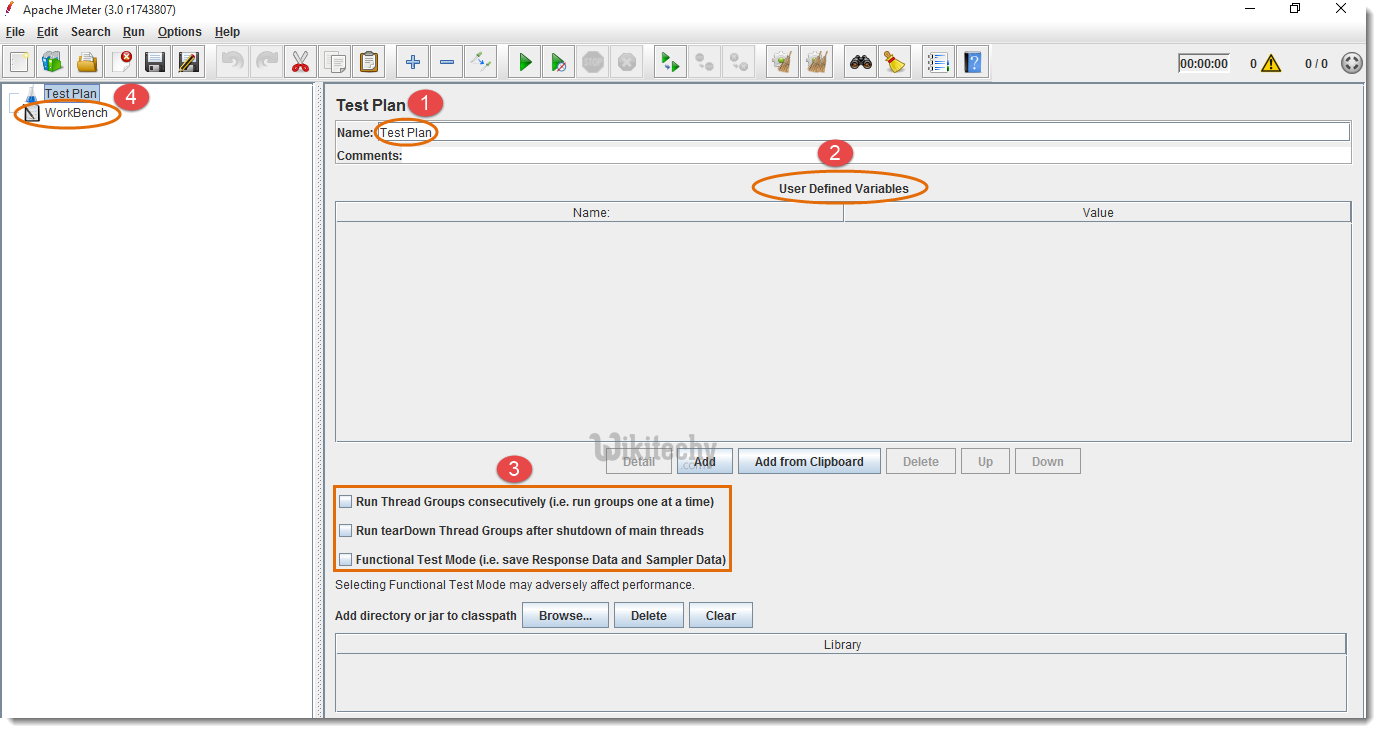Click the Add from Clipboard button
This screenshot has width=1381, height=733.
[x=808, y=461]
